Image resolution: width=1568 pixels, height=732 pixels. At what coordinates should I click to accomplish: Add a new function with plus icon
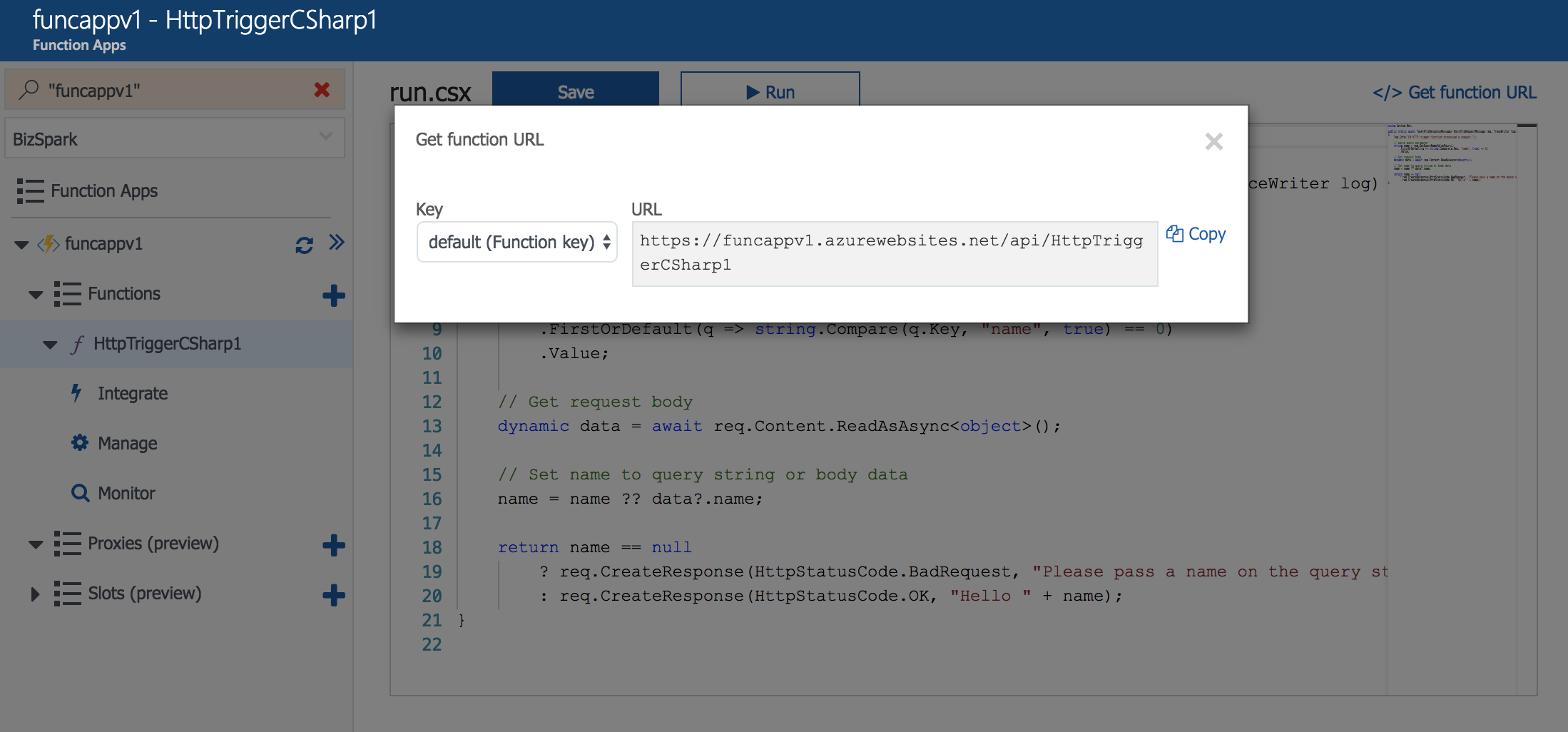(334, 295)
